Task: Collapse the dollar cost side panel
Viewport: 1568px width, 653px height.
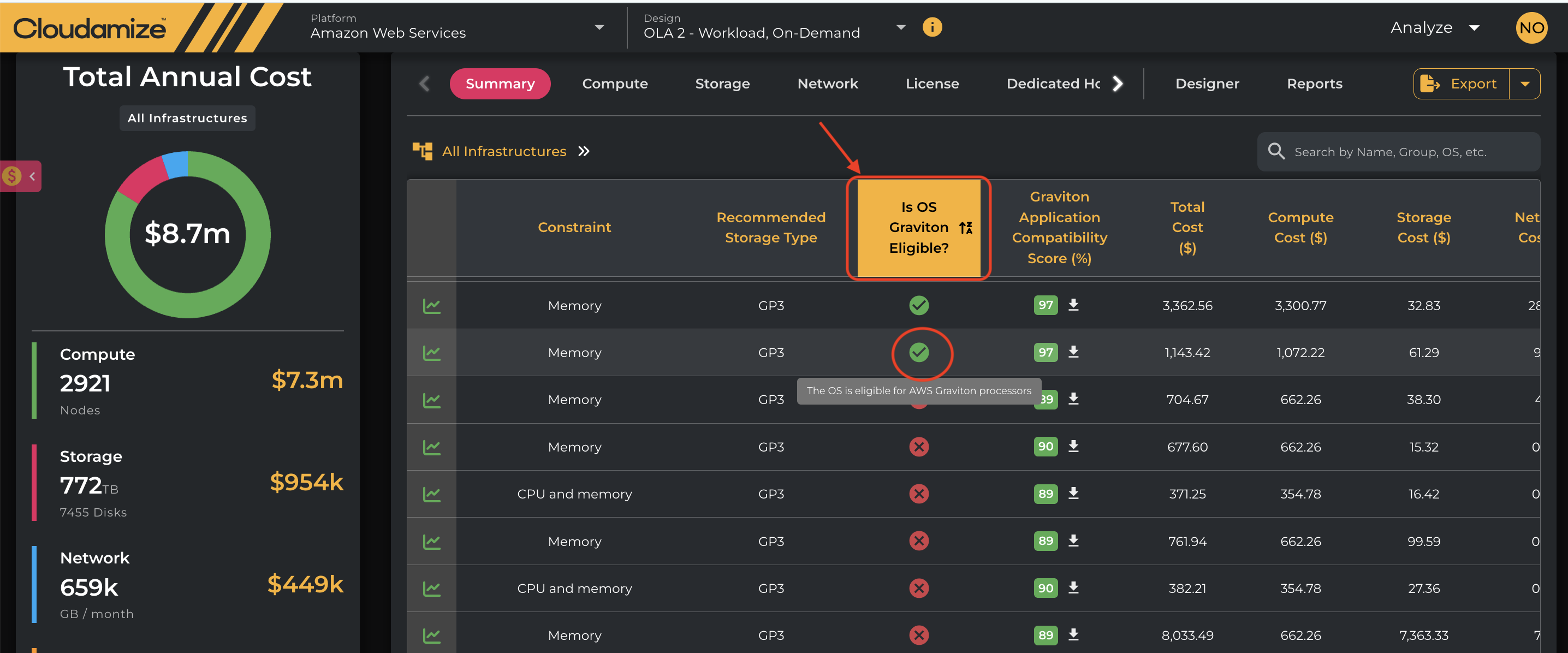Action: click(32, 176)
